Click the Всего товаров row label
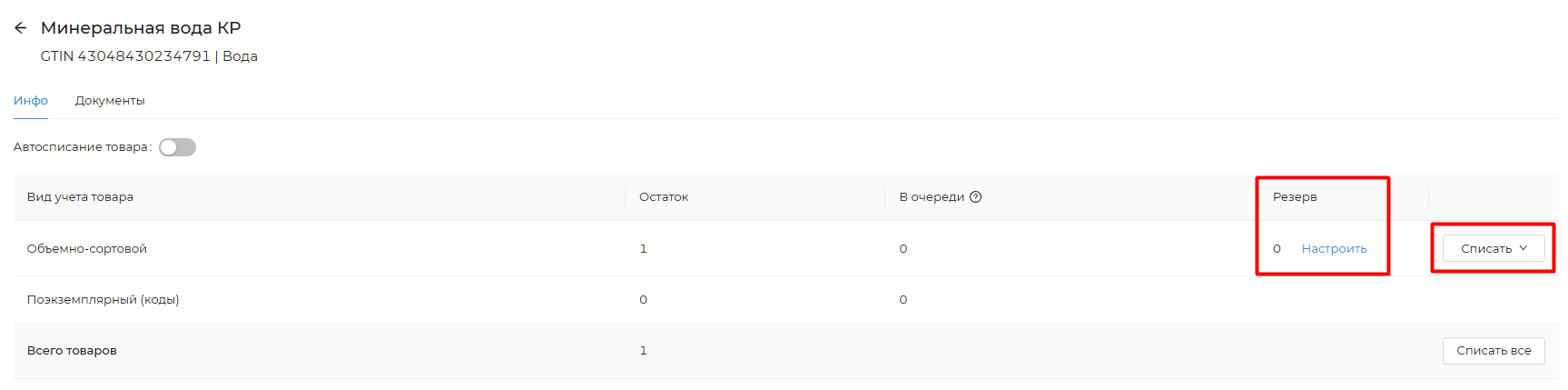1568x390 pixels. coord(72,350)
